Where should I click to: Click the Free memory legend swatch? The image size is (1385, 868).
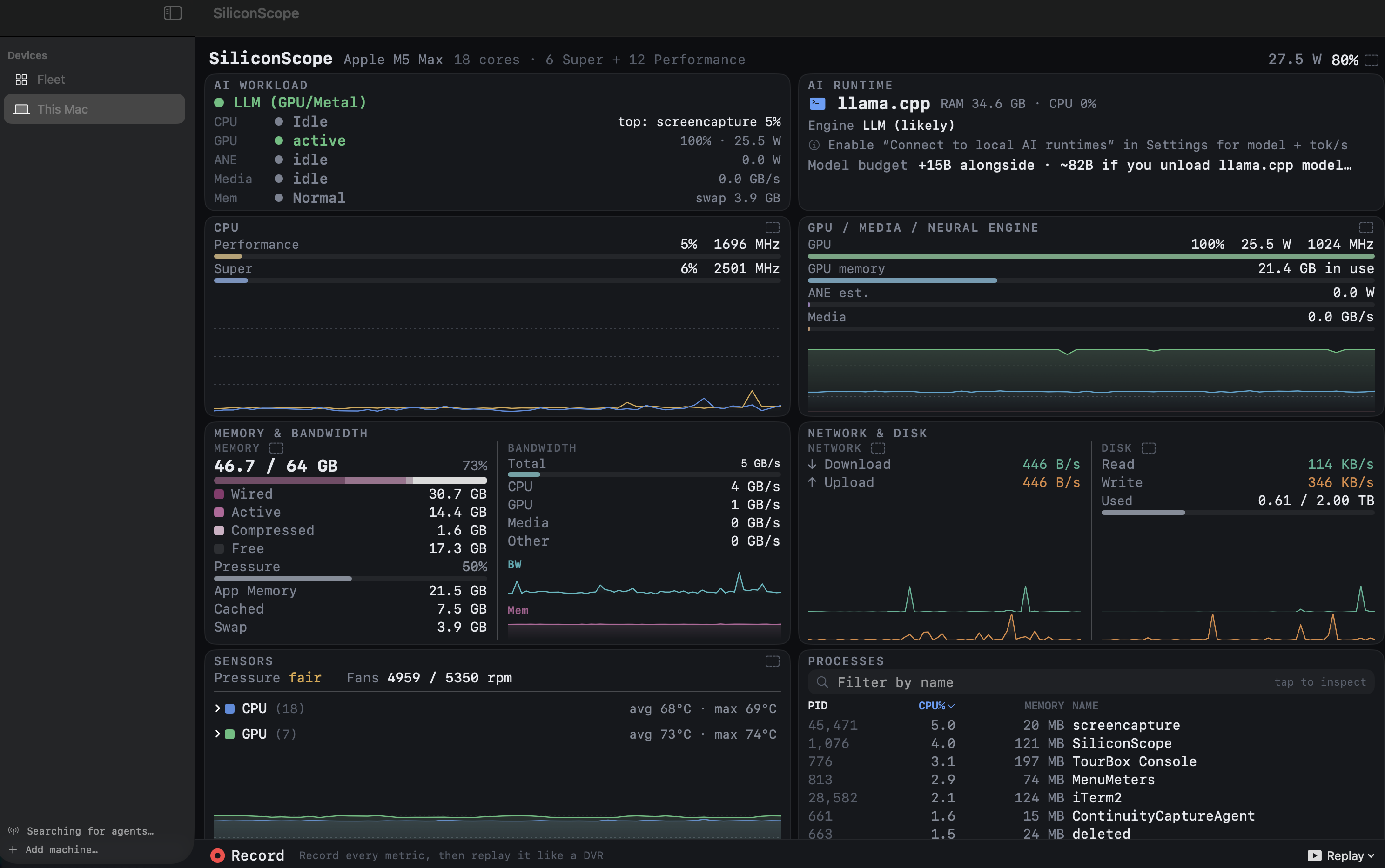219,549
